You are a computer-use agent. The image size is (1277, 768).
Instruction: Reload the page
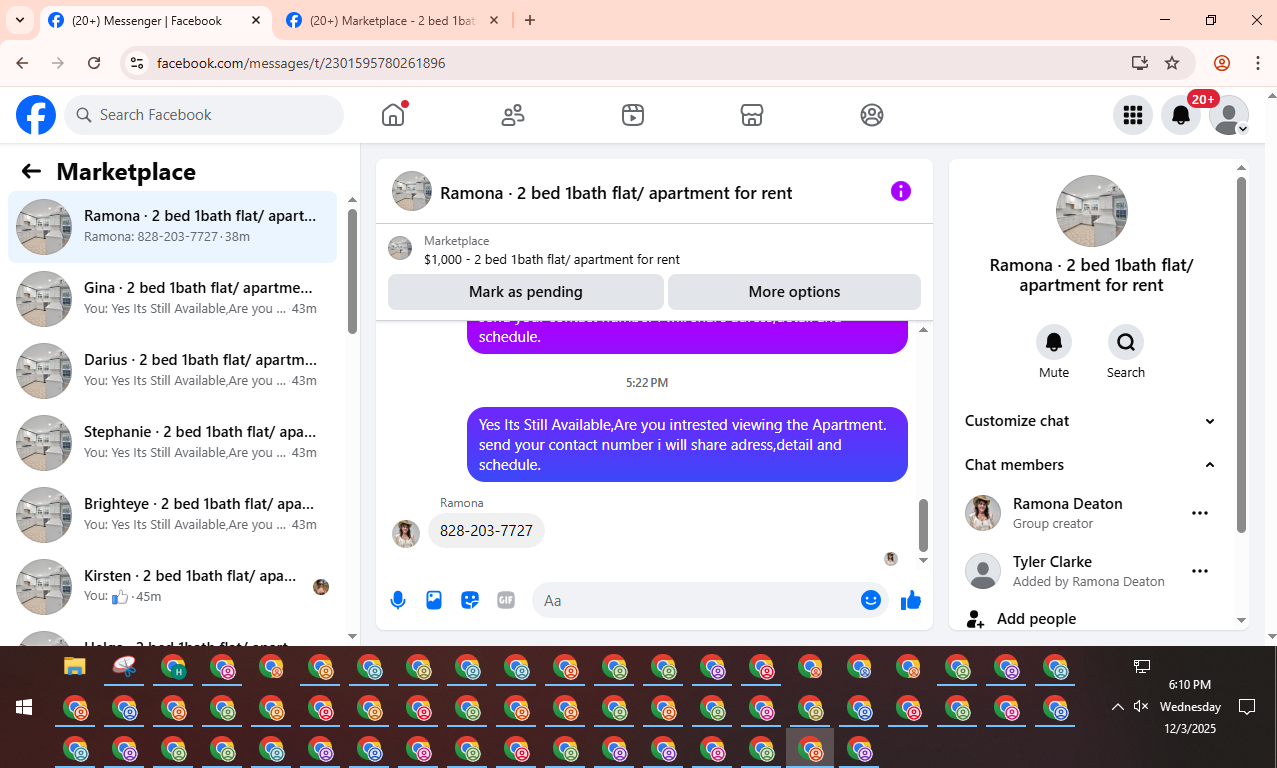pyautogui.click(x=94, y=63)
